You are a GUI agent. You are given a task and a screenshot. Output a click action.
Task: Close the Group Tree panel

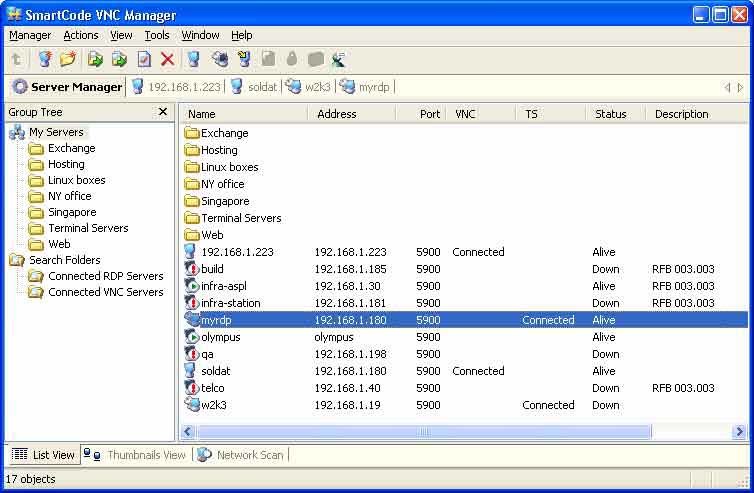[163, 112]
